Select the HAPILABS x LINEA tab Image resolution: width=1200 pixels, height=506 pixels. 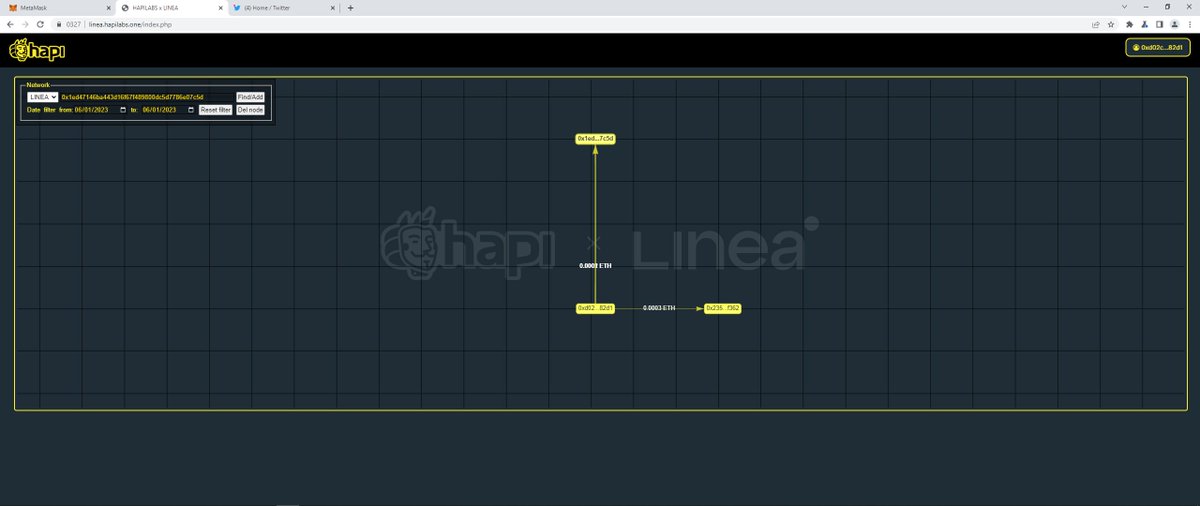(x=170, y=7)
